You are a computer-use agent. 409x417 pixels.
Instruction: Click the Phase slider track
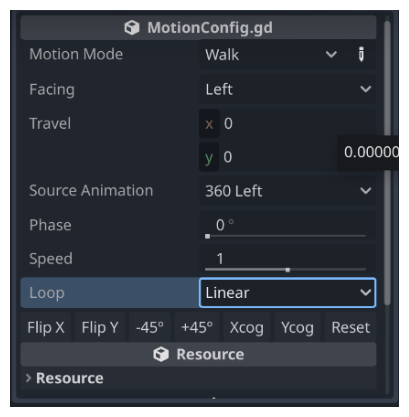[x=286, y=236]
